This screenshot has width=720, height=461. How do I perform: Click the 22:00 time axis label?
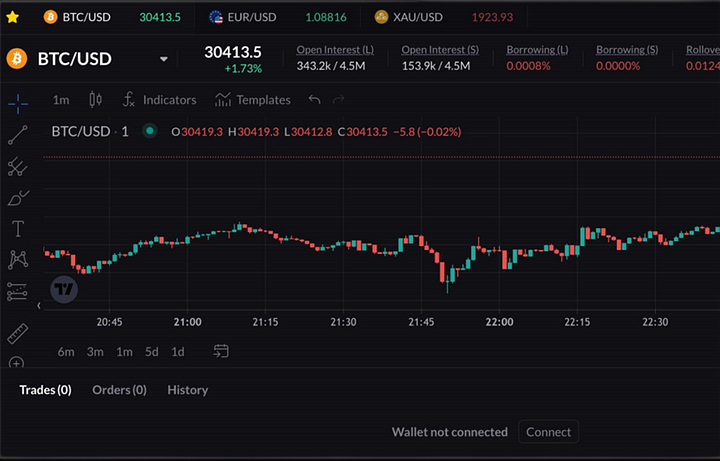pos(500,322)
